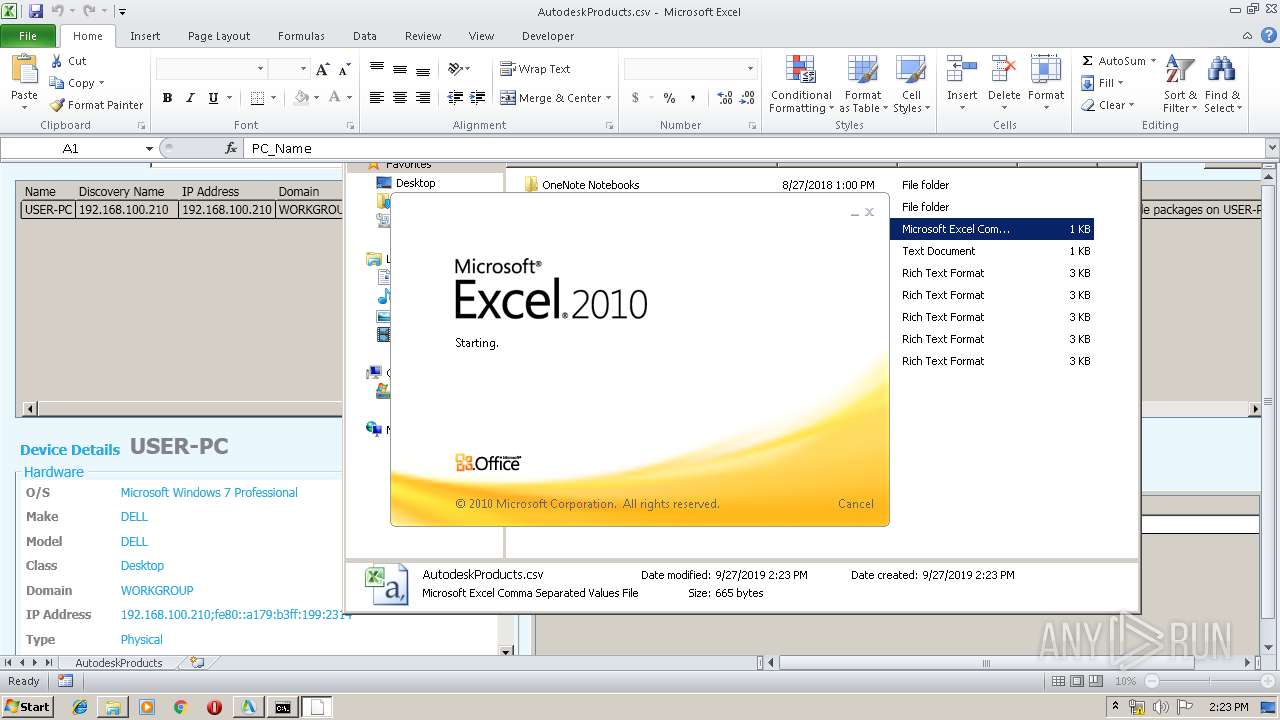Click the Insert Function fx button

tap(232, 148)
